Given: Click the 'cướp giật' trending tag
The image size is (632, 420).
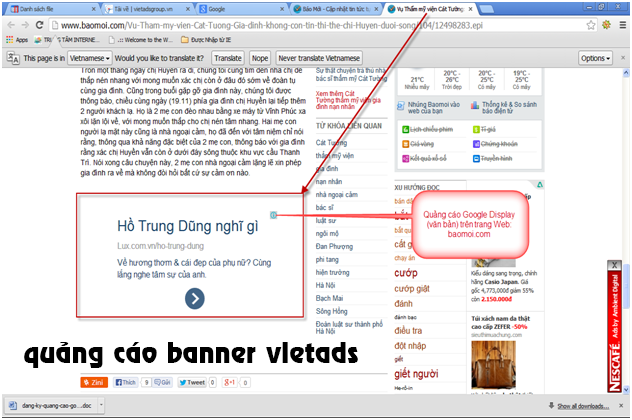Looking at the screenshot, I should click(412, 289).
